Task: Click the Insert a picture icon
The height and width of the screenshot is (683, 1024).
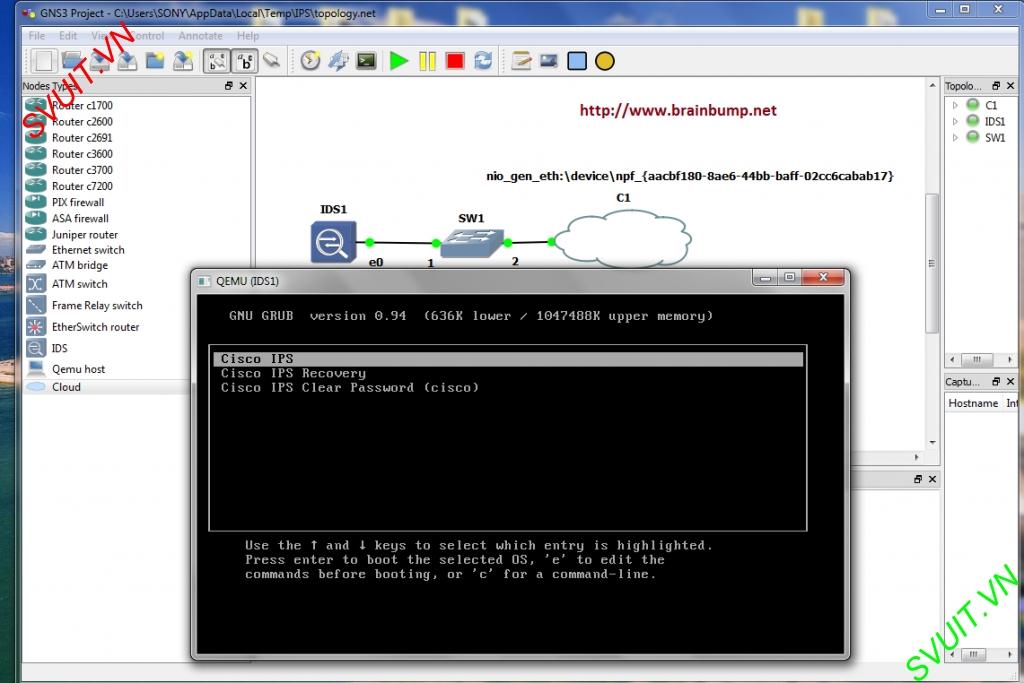Action: point(549,61)
